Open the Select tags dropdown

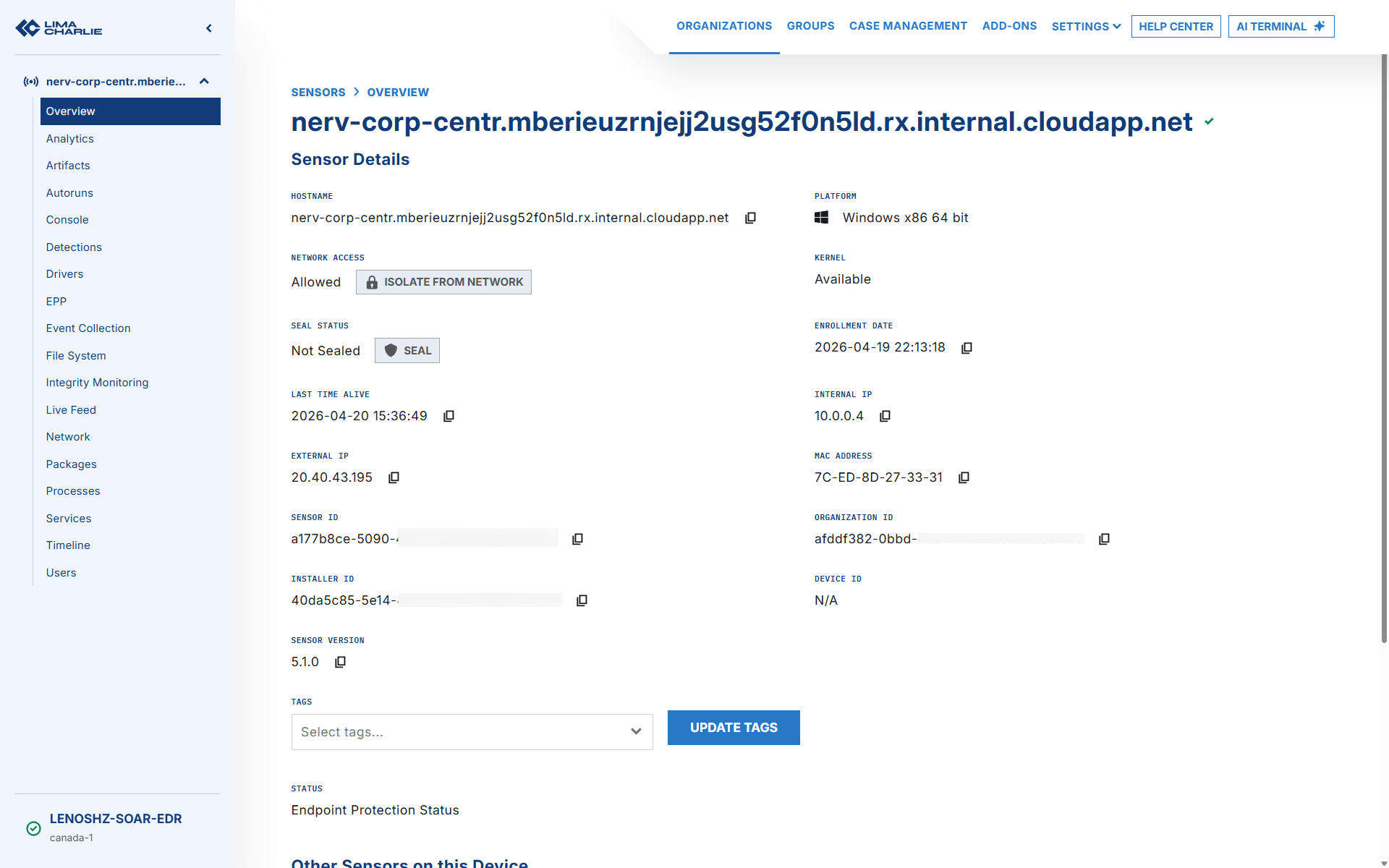(472, 732)
